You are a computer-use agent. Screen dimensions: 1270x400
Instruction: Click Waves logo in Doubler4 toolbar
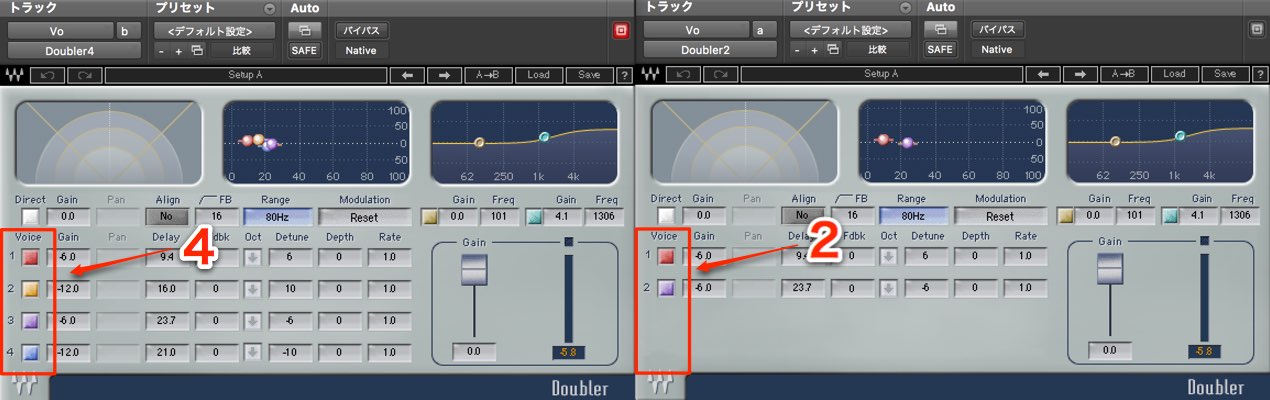[14, 75]
